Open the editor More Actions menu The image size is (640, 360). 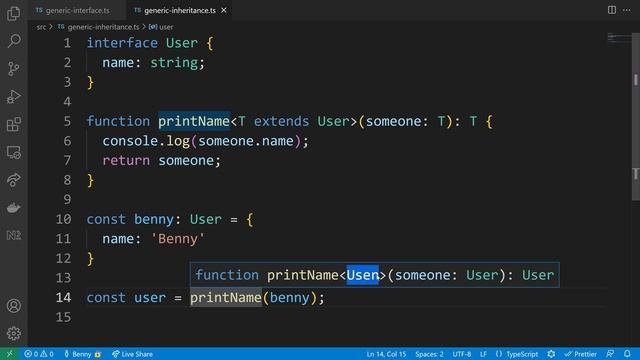(x=627, y=10)
